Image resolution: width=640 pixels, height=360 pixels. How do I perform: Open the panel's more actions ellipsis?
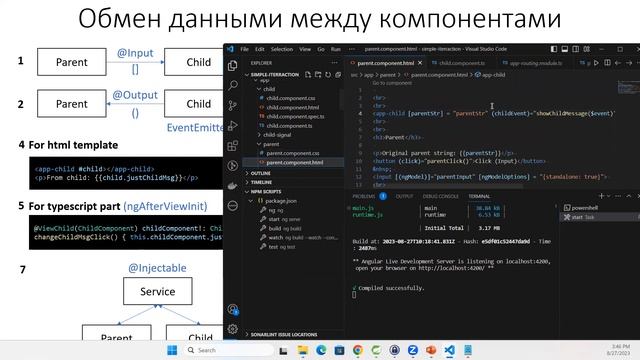(618, 196)
